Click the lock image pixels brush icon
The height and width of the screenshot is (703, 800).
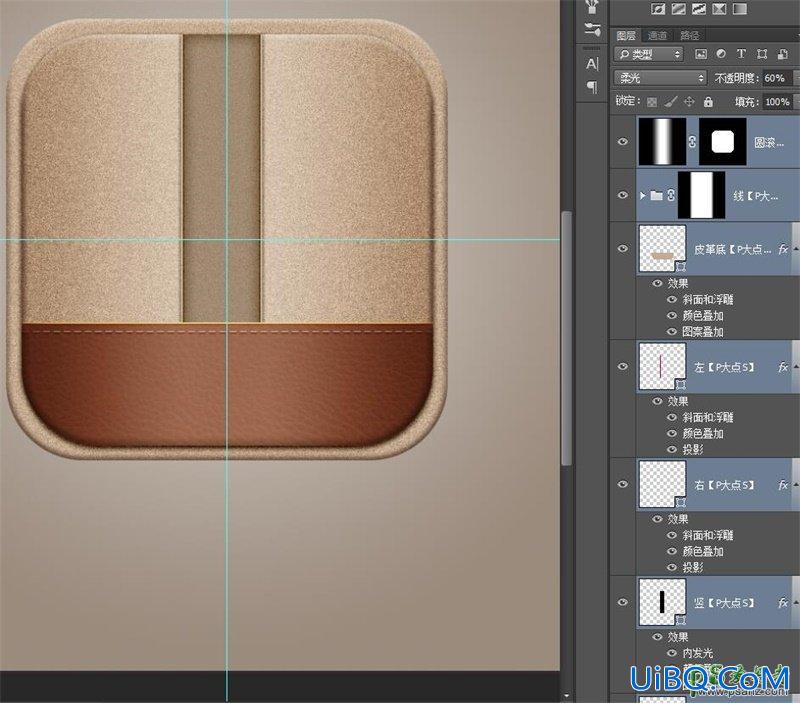pos(671,102)
